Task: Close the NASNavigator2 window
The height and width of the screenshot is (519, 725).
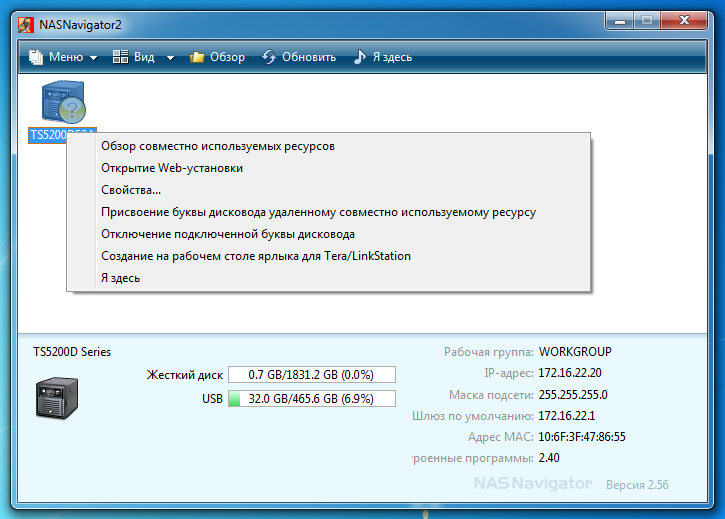Action: pyautogui.click(x=684, y=20)
